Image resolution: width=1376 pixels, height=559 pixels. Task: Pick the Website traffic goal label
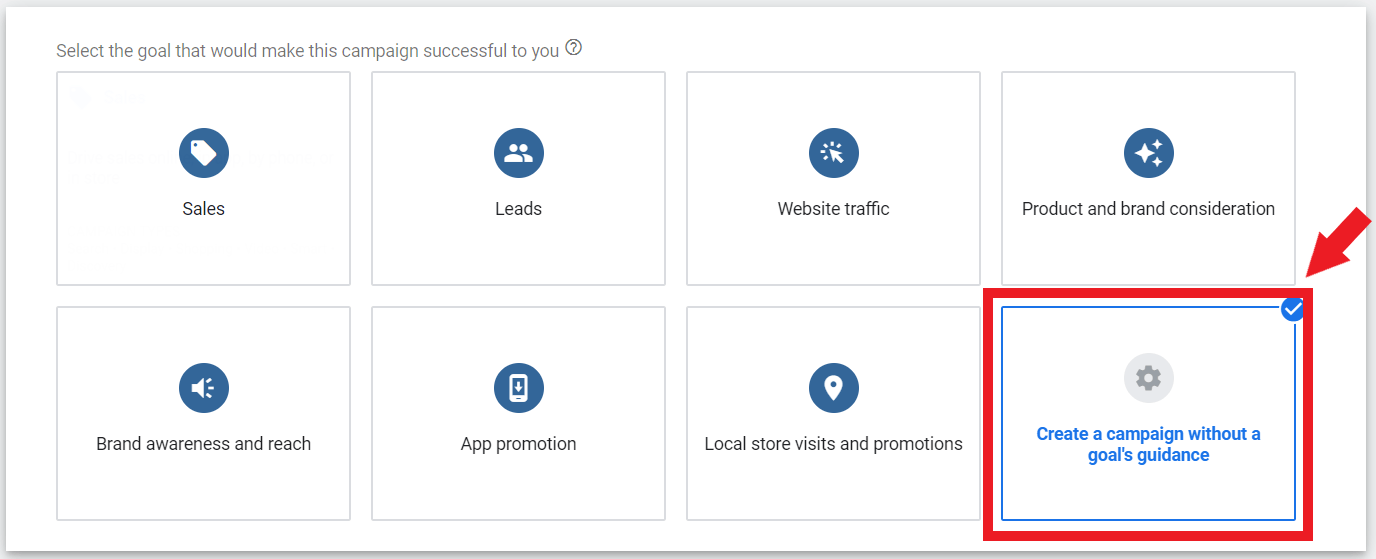point(833,209)
